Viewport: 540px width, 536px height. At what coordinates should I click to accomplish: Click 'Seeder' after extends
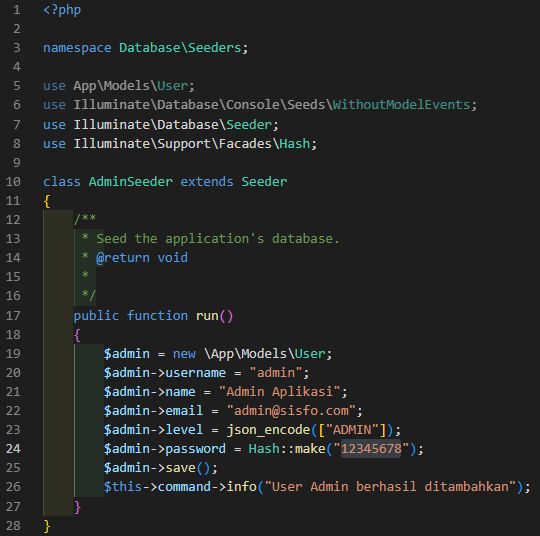click(264, 182)
